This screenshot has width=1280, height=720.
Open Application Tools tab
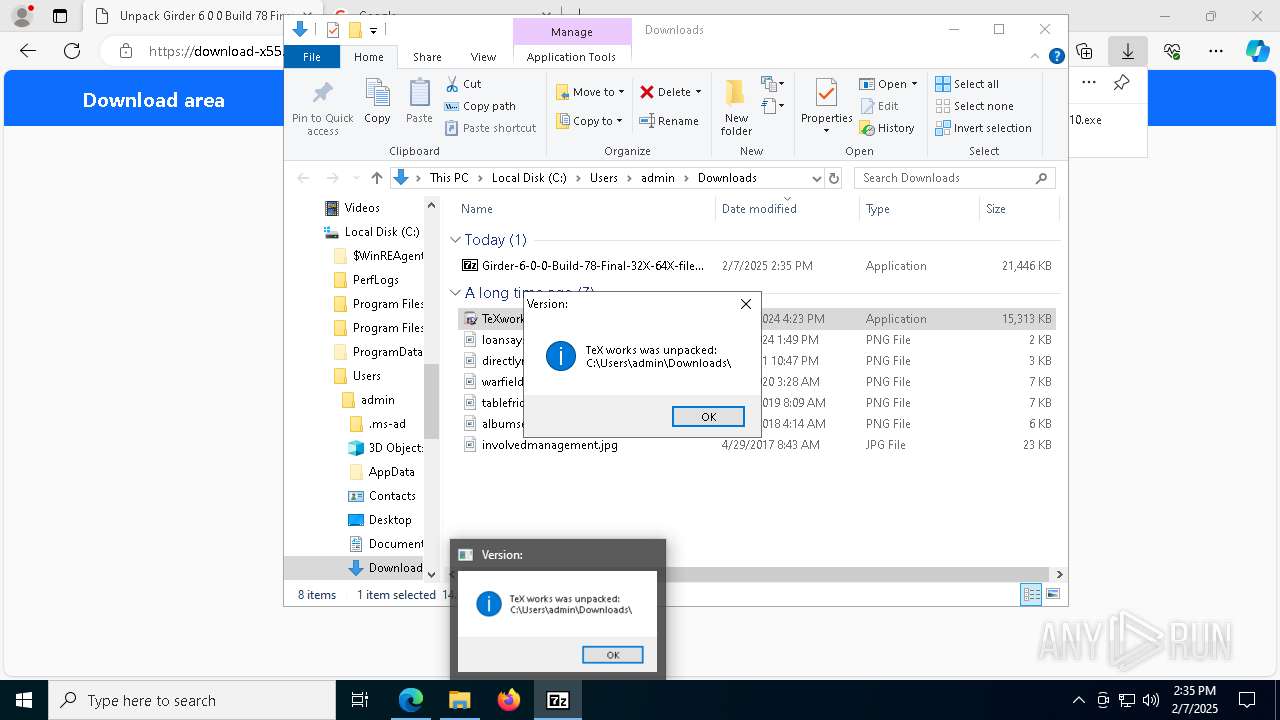pyautogui.click(x=571, y=57)
